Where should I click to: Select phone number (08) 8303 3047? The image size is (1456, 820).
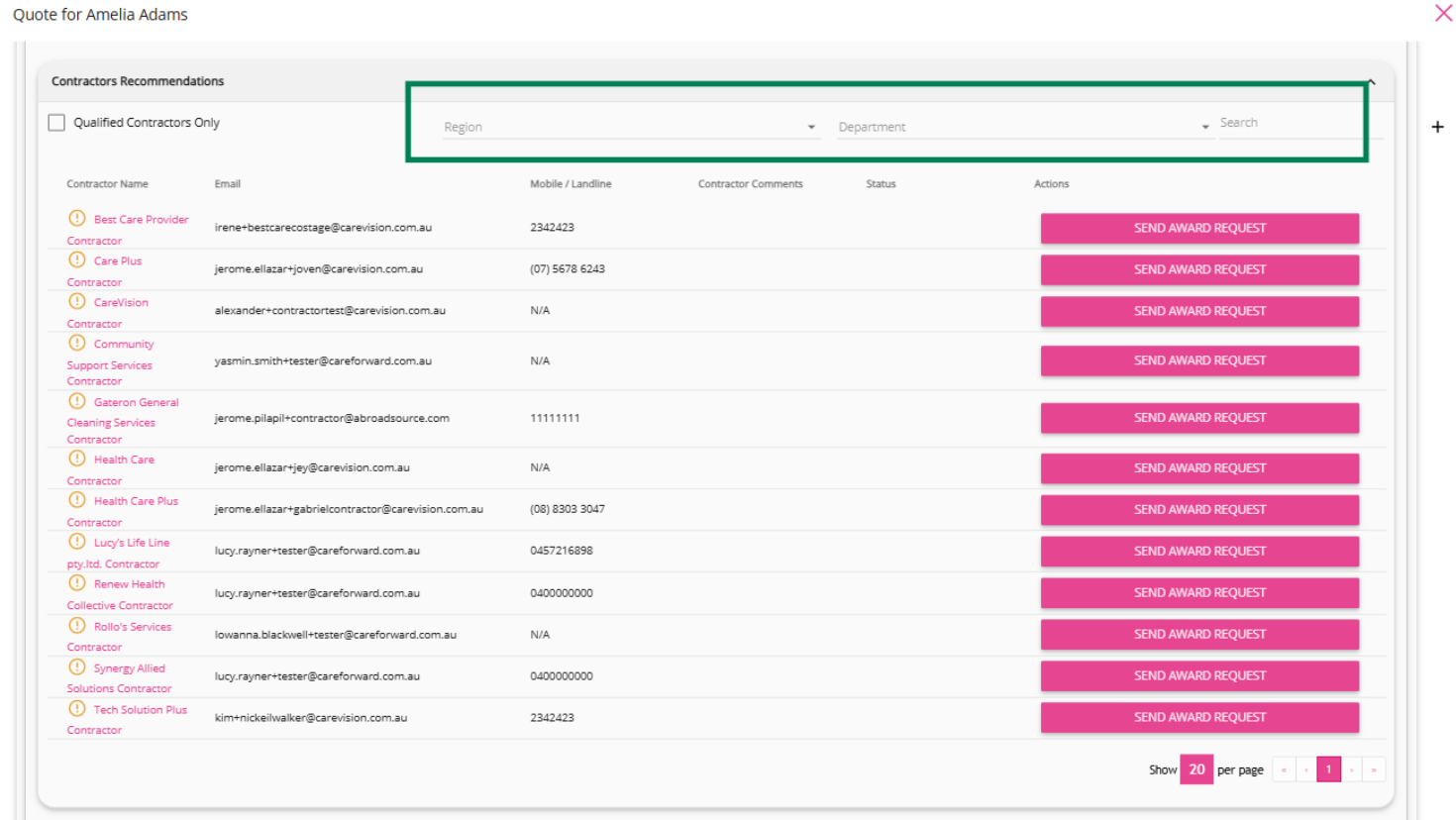click(568, 509)
